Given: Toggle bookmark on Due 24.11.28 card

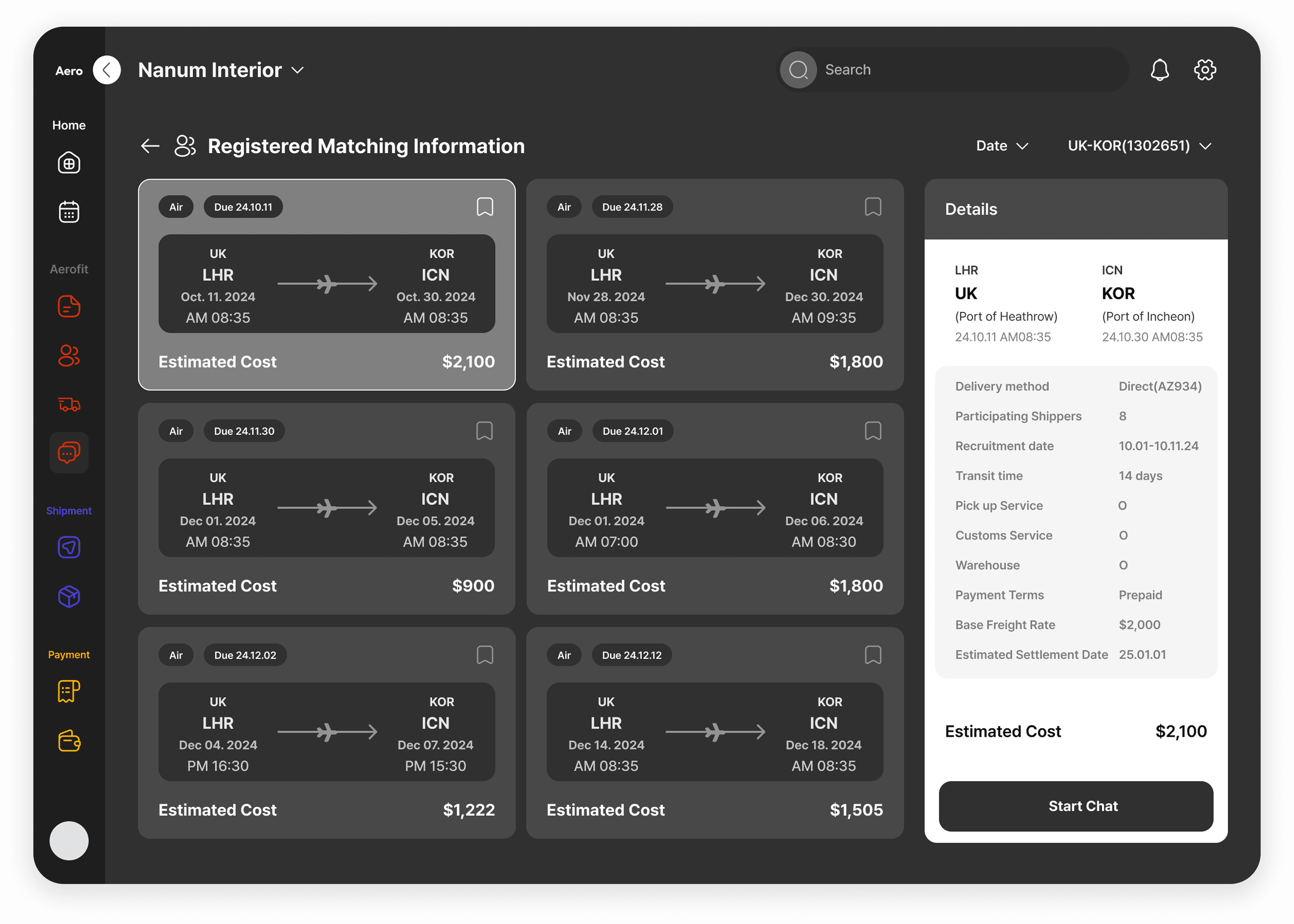Looking at the screenshot, I should 873,207.
